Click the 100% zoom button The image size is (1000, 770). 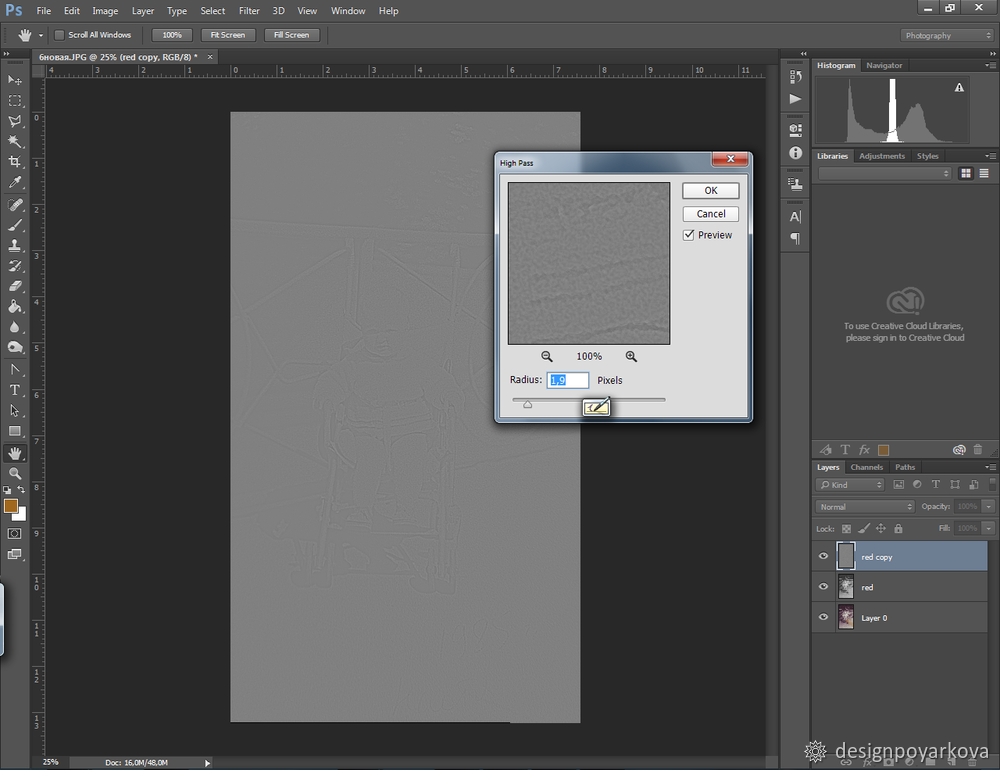[x=172, y=35]
